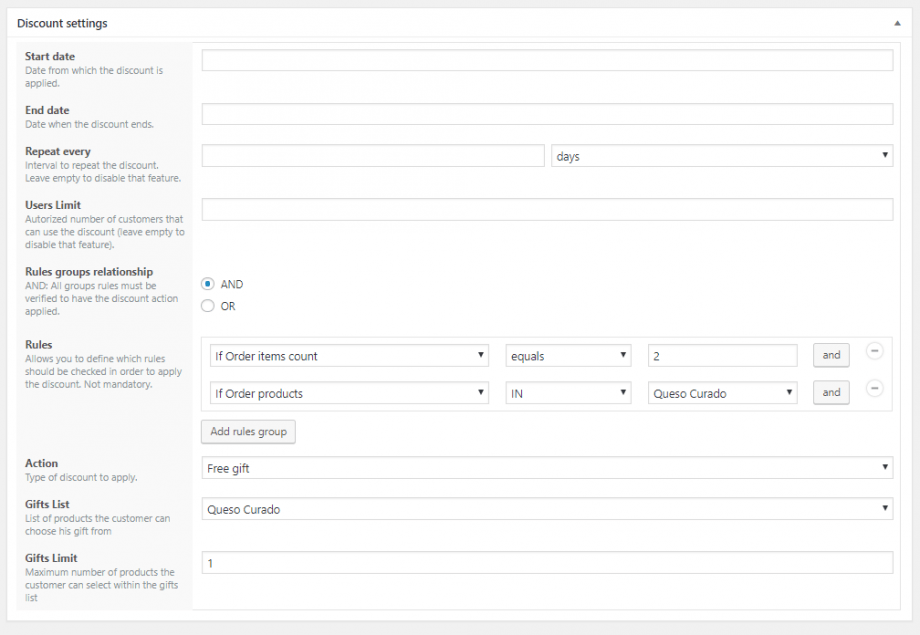Focus the Users Limit input field
Image resolution: width=920 pixels, height=635 pixels.
point(547,209)
